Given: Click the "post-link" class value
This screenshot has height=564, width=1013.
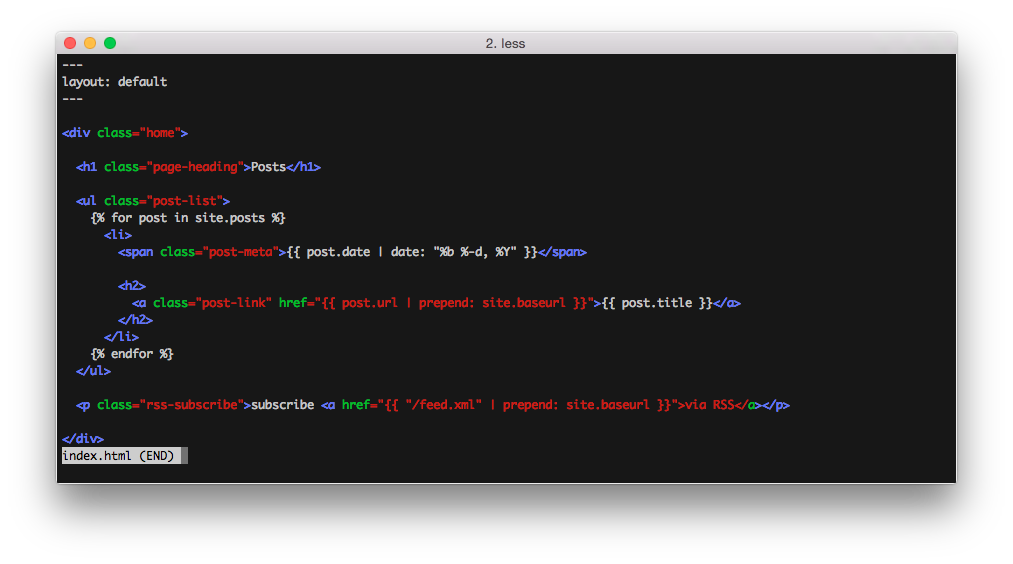Looking at the screenshot, I should (233, 303).
